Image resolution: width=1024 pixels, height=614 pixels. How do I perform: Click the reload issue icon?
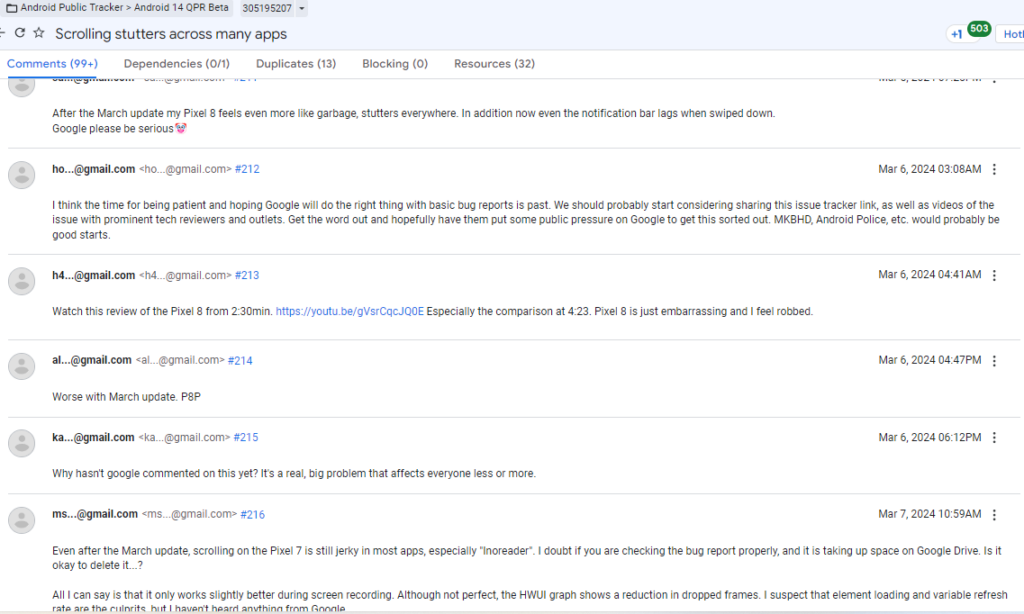point(20,33)
